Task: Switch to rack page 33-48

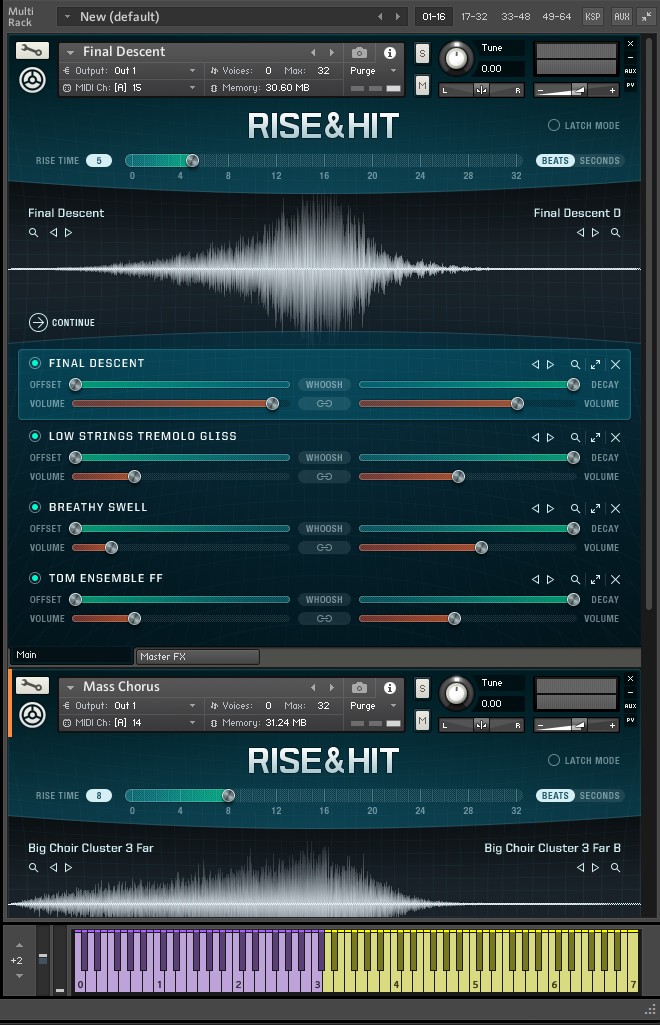Action: pyautogui.click(x=516, y=16)
